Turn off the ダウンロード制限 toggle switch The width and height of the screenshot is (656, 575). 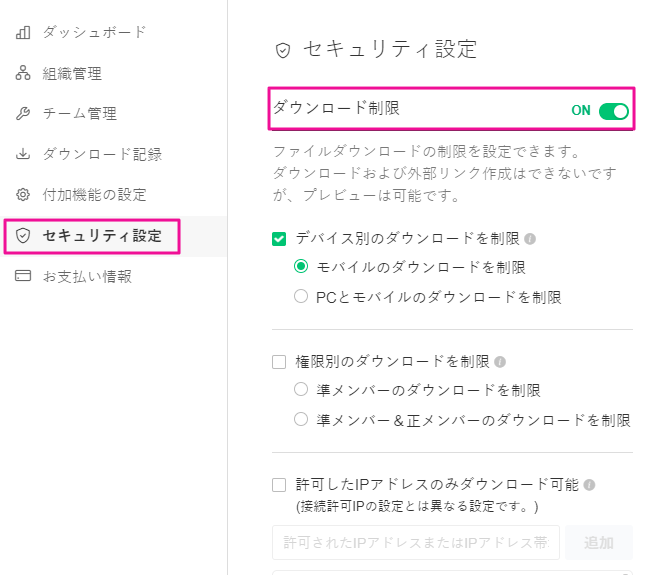[614, 111]
